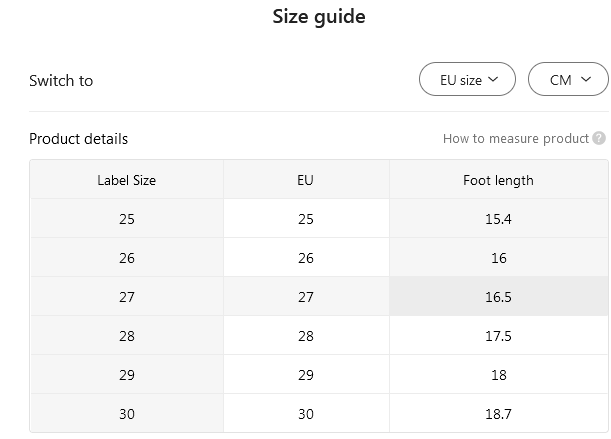Select Label Size 25 cell
Screen dimensions: 611x439
pos(127,219)
